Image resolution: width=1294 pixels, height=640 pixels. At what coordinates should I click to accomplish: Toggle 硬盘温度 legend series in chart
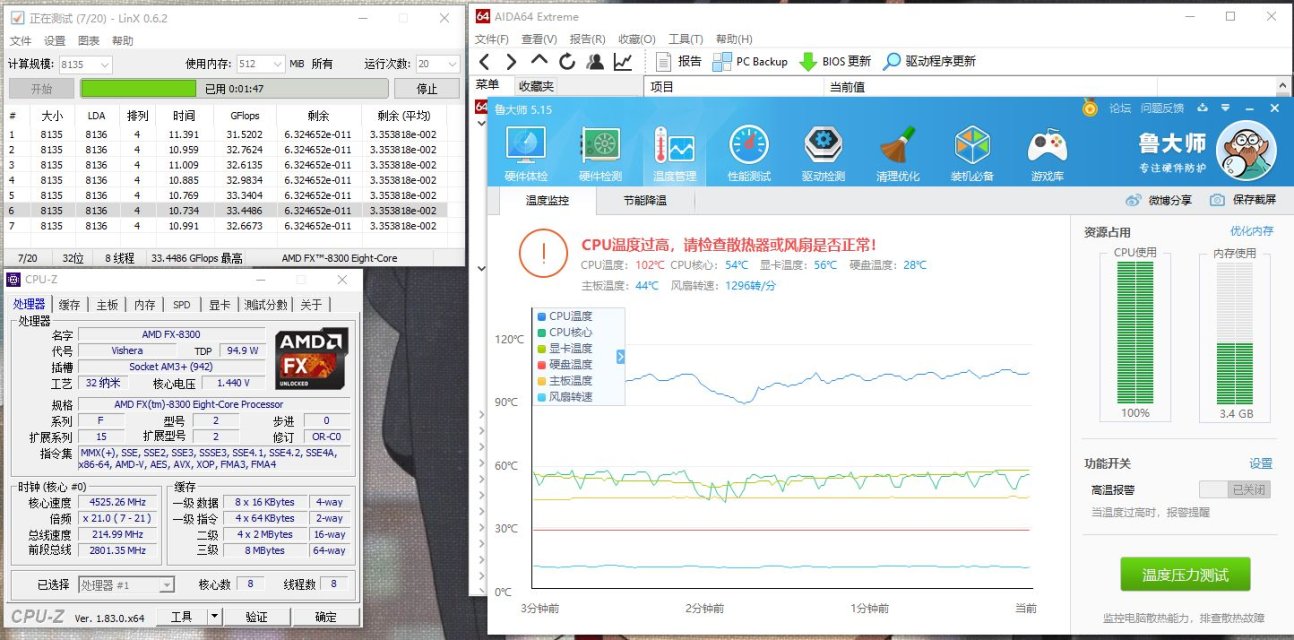(x=564, y=364)
